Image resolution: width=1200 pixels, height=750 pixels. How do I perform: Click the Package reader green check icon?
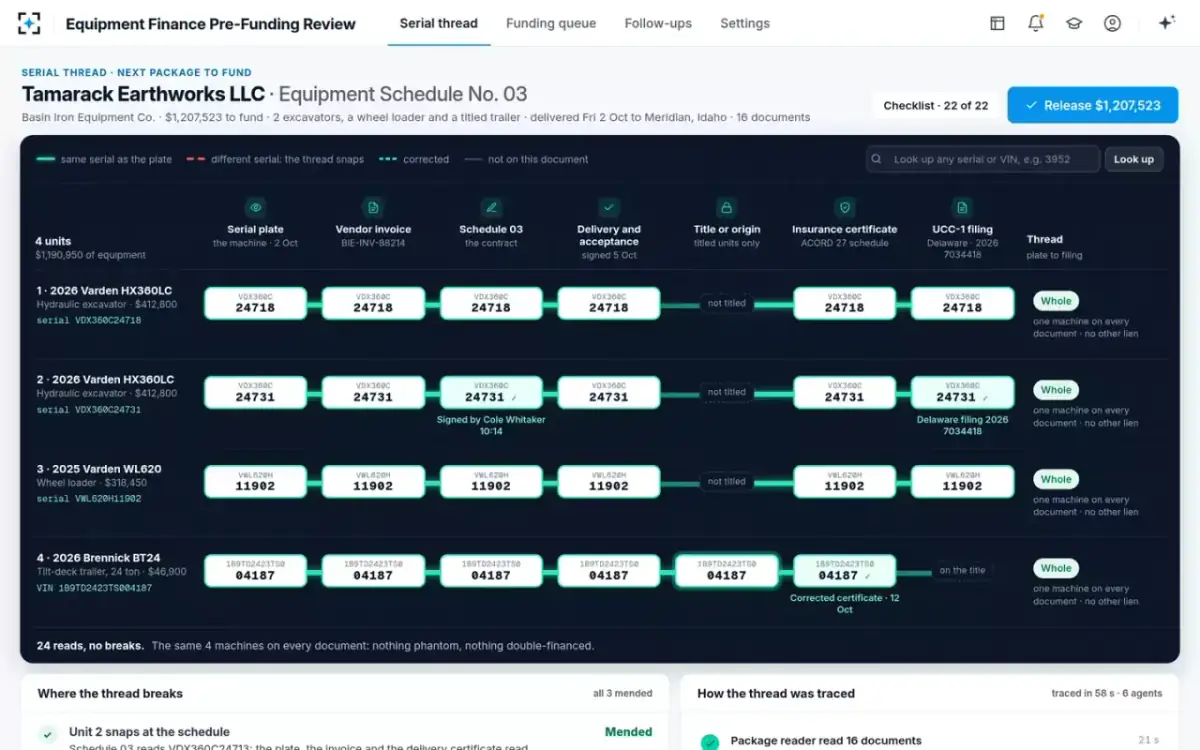pyautogui.click(x=709, y=742)
